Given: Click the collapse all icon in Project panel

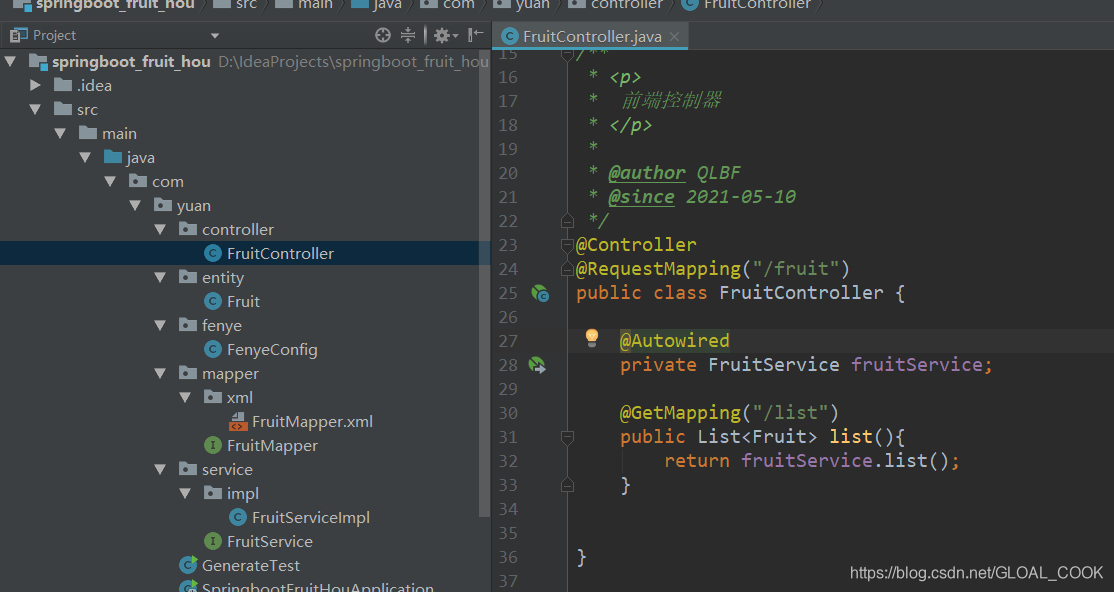Looking at the screenshot, I should (x=408, y=35).
